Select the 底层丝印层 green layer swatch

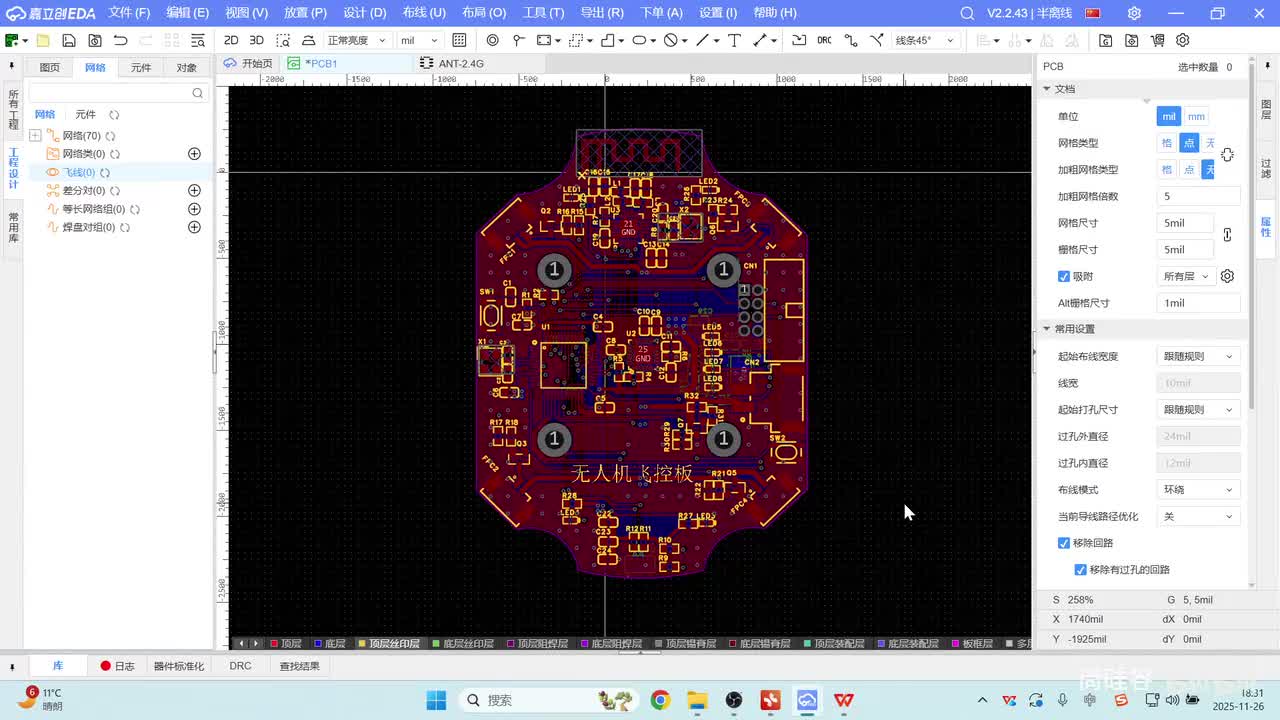pyautogui.click(x=436, y=644)
